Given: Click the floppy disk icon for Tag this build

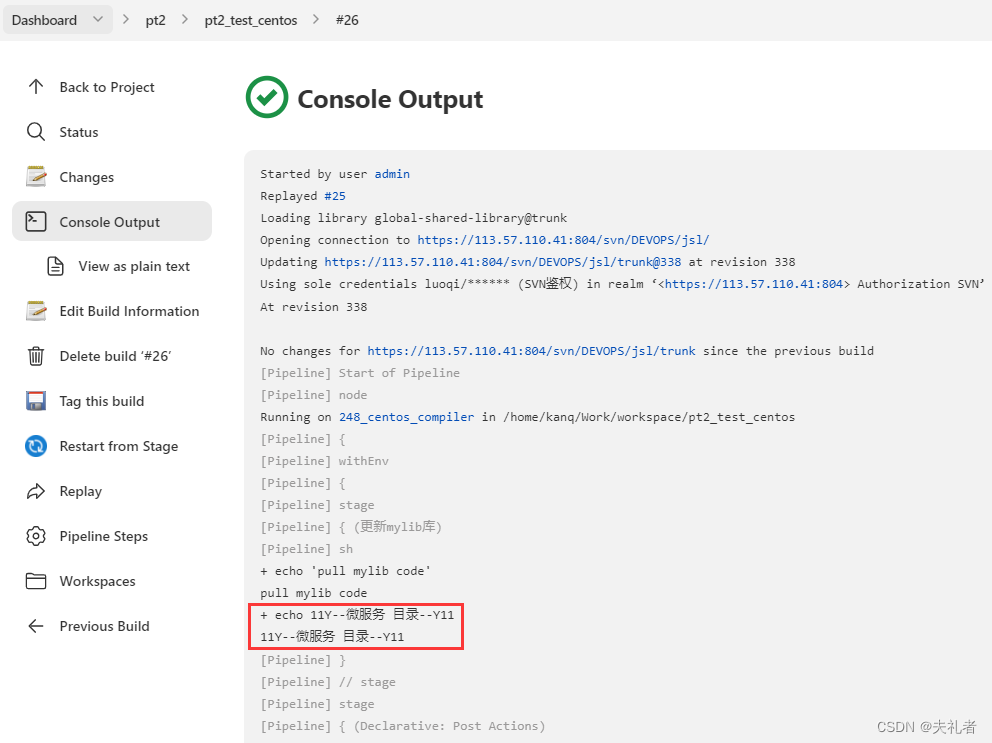Looking at the screenshot, I should click(36, 401).
